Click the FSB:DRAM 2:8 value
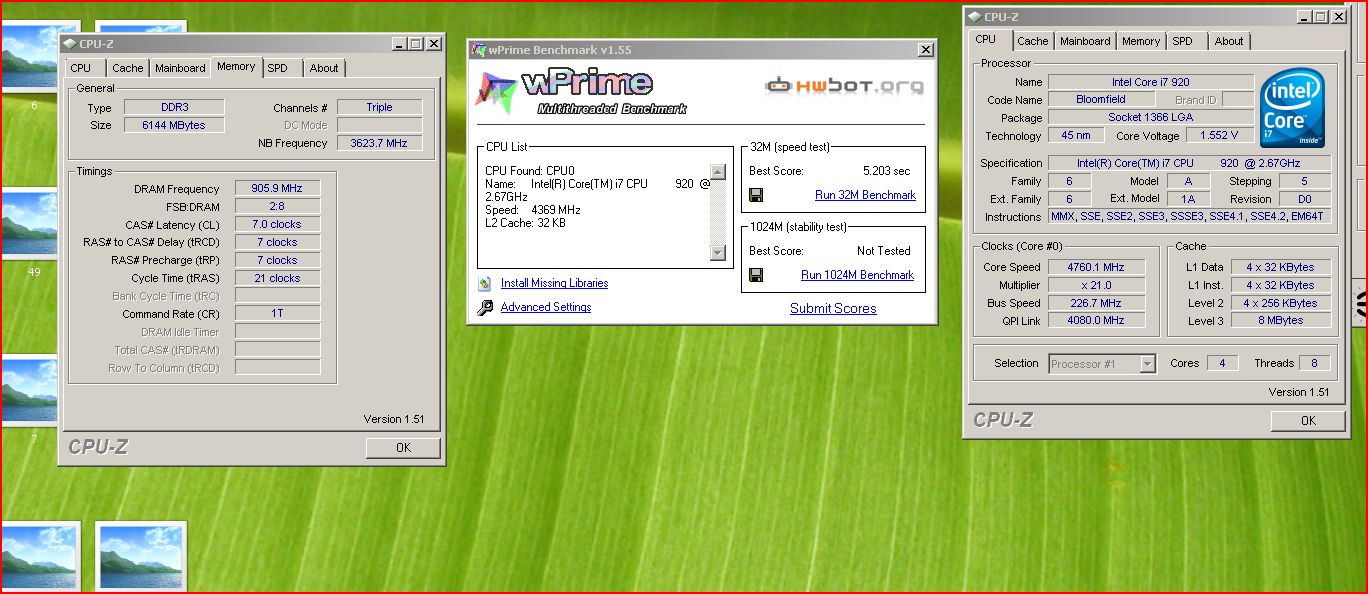The image size is (1368, 594). [278, 207]
